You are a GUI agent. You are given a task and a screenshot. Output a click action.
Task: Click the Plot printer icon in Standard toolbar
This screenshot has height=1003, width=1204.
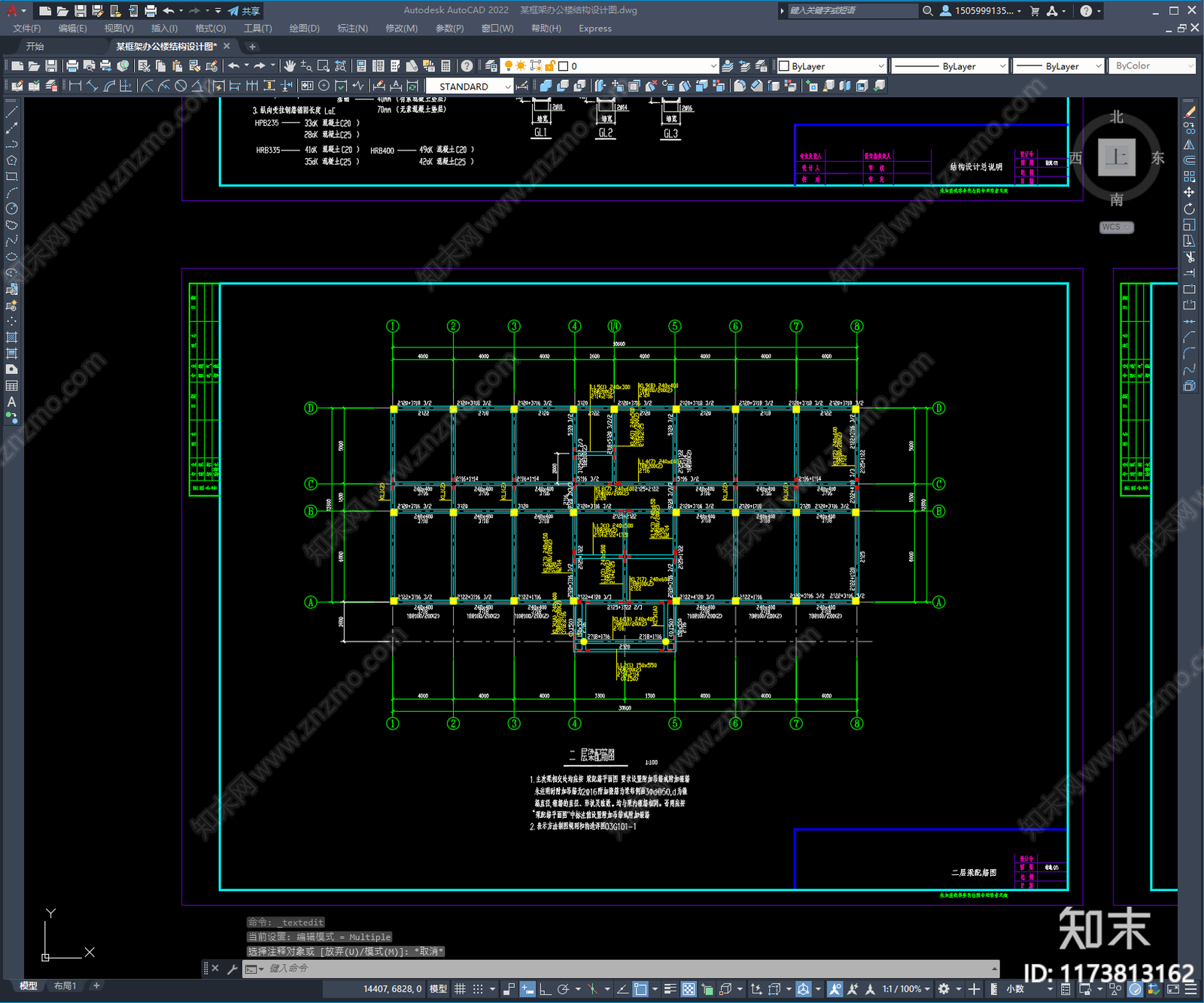[72, 66]
